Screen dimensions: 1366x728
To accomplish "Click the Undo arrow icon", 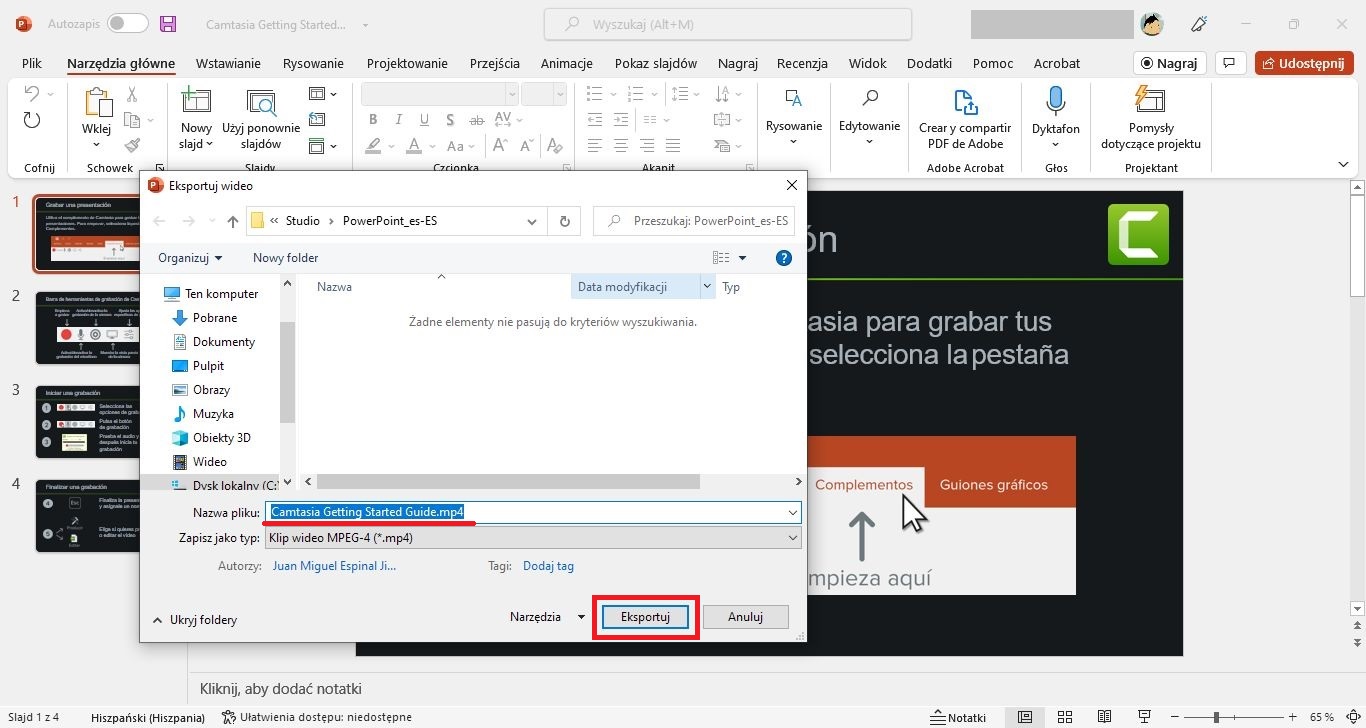I will tap(31, 94).
